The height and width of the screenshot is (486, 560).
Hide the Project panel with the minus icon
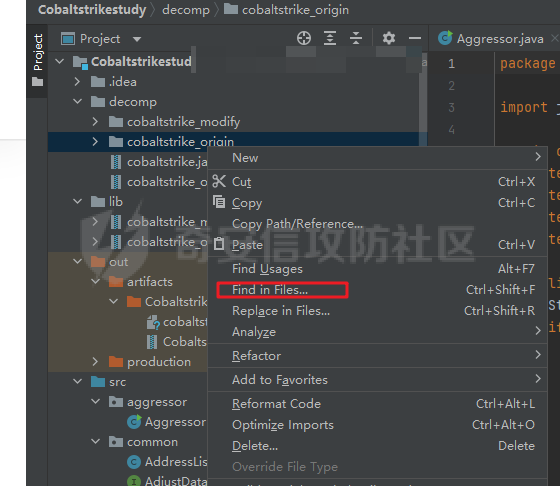point(415,38)
